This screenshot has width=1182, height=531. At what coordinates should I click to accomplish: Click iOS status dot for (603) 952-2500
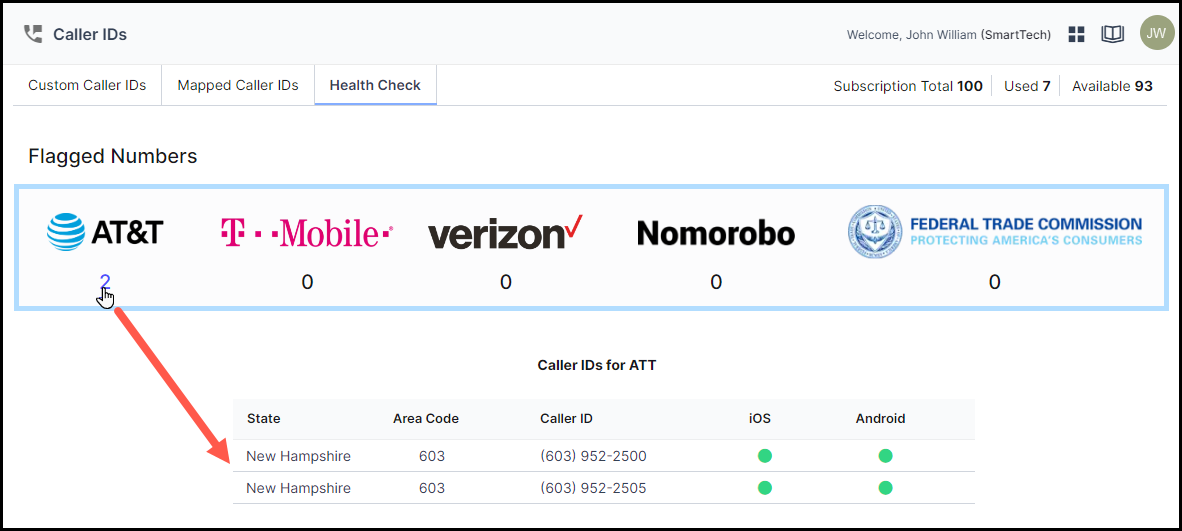(x=764, y=456)
